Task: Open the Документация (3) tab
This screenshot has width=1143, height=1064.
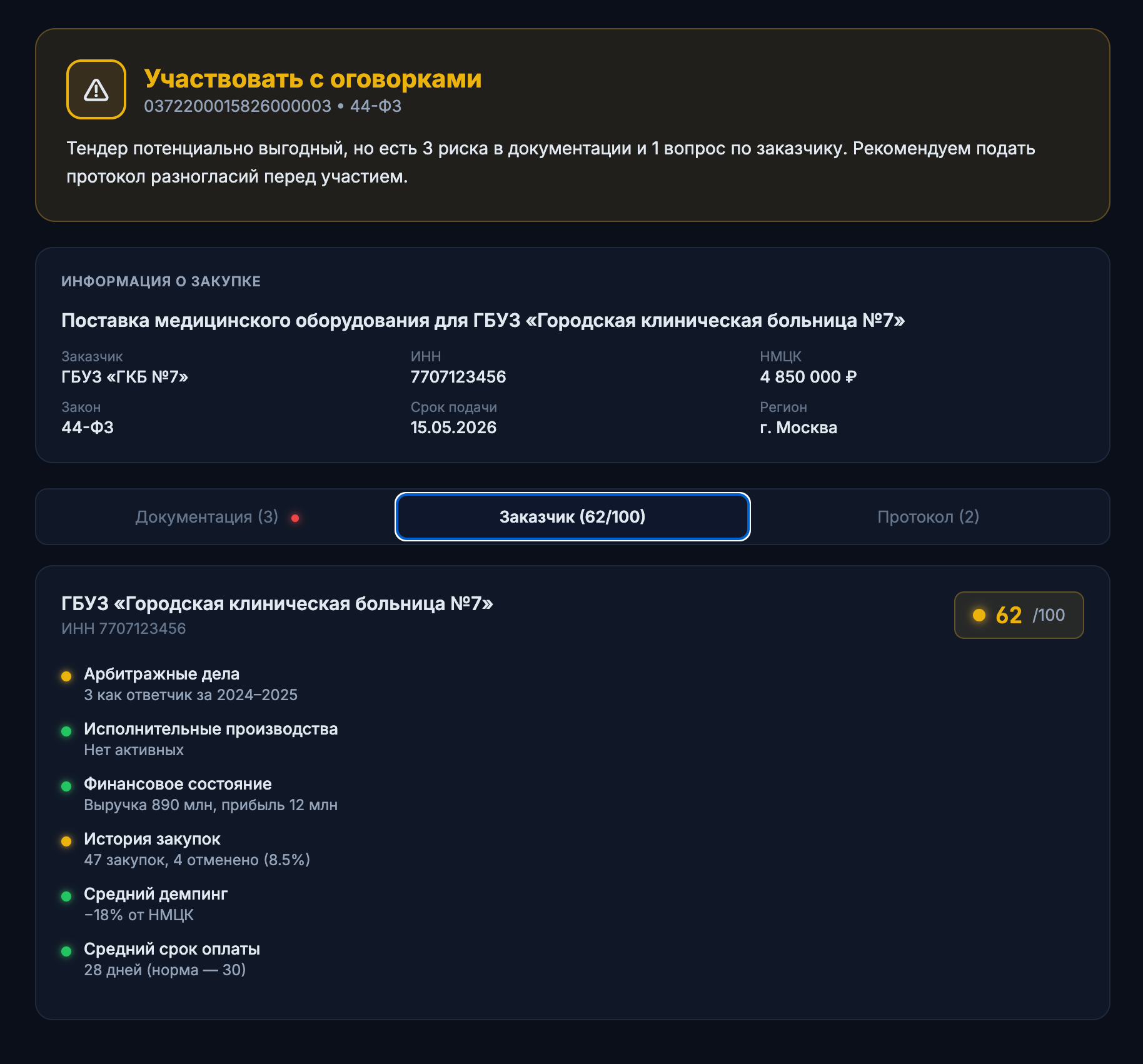Action: tap(218, 517)
